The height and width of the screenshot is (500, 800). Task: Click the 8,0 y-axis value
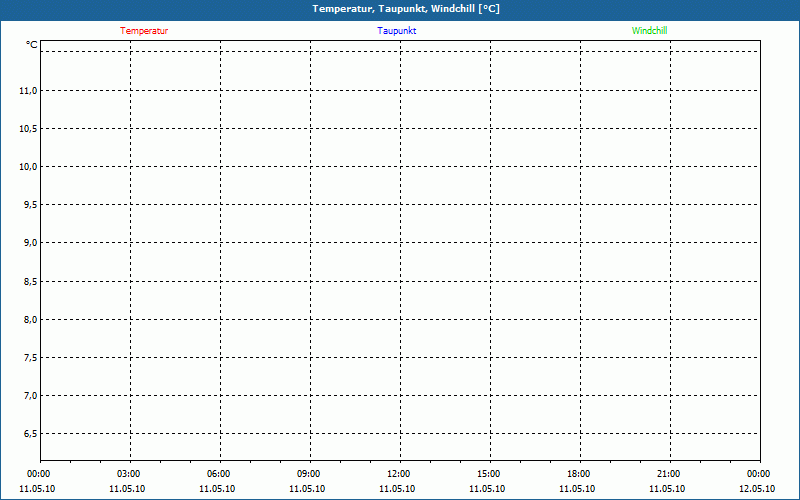[x=30, y=320]
